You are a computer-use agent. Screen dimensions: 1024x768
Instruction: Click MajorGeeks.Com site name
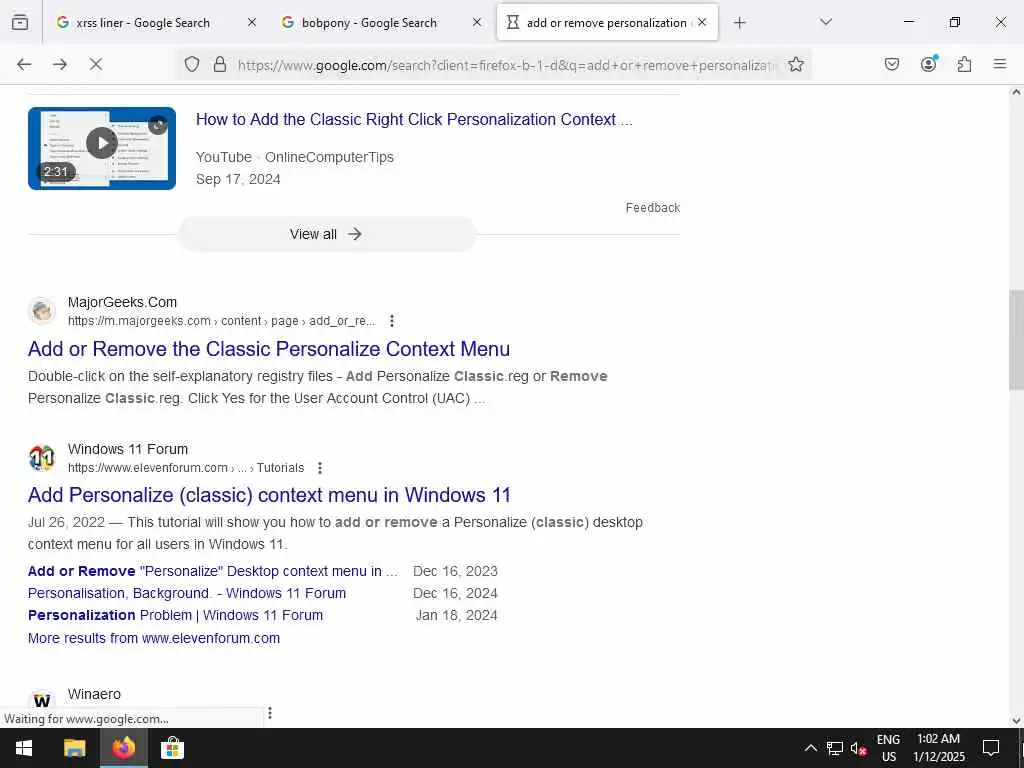(x=122, y=302)
